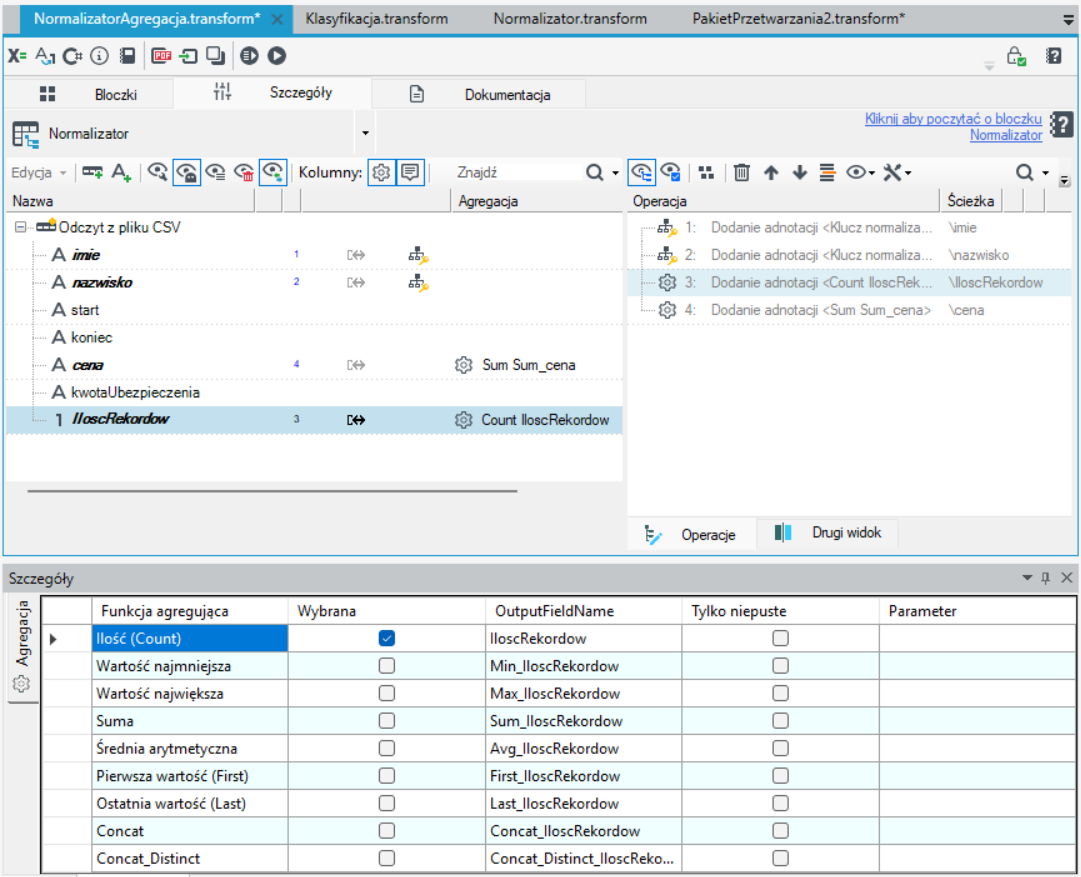This screenshot has height=877, width=1081.
Task: Select the kwotaUbezpieczenia field row
Action: (x=314, y=392)
